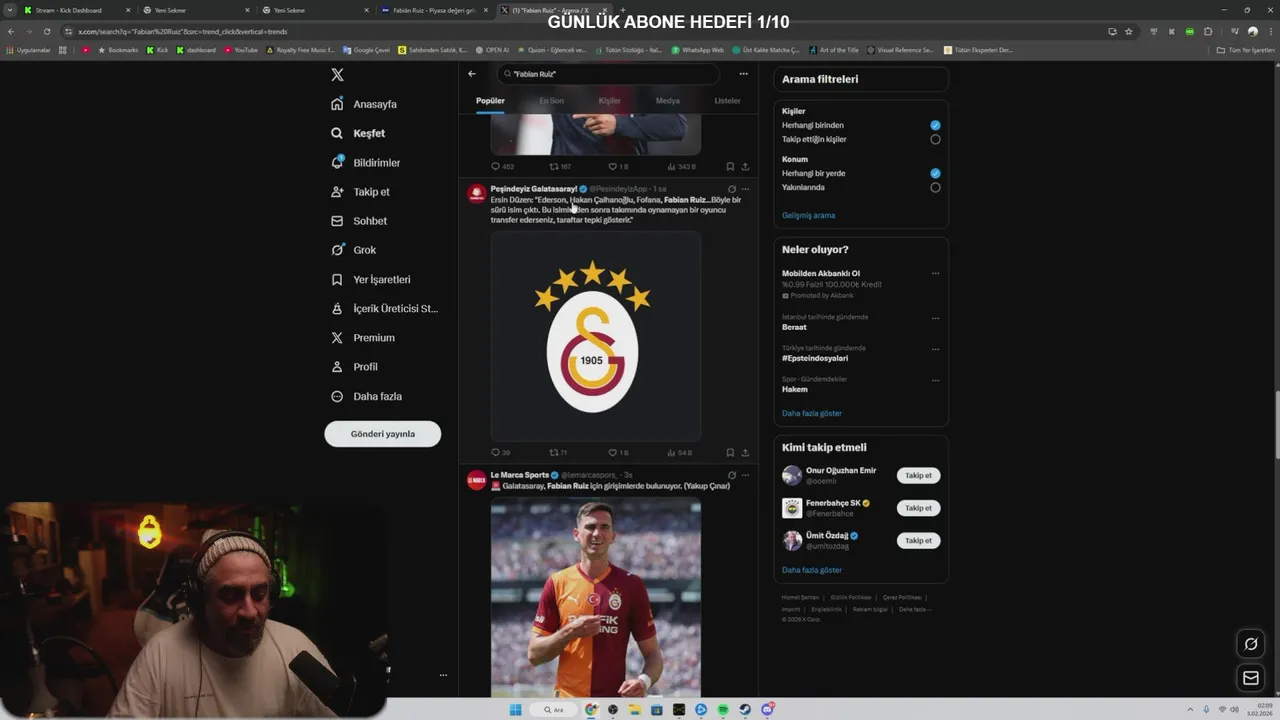Select Yakınlarında radio option
This screenshot has width=1280, height=720.
click(x=935, y=187)
